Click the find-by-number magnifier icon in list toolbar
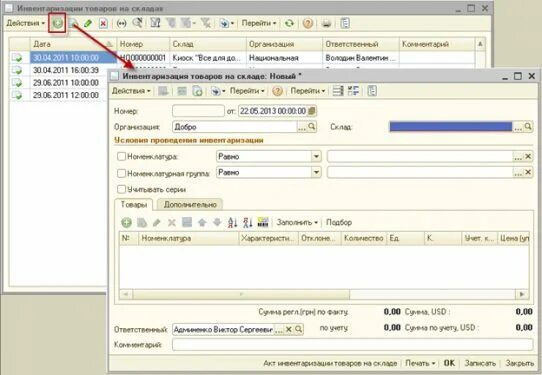This screenshot has height=375, width=542. [x=137, y=23]
